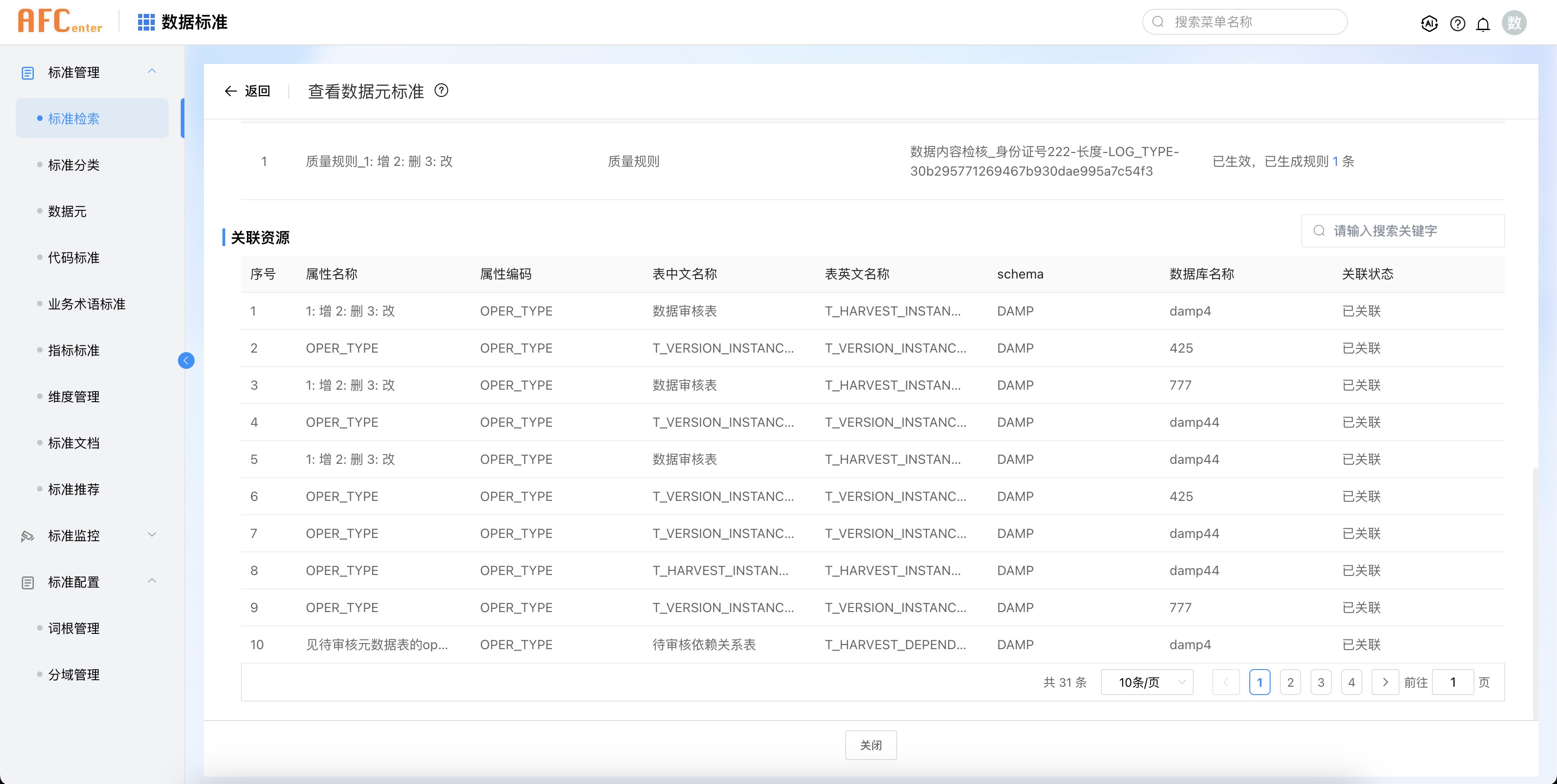The width and height of the screenshot is (1557, 784).
Task: Click the 前往 page number input
Action: tap(1452, 683)
